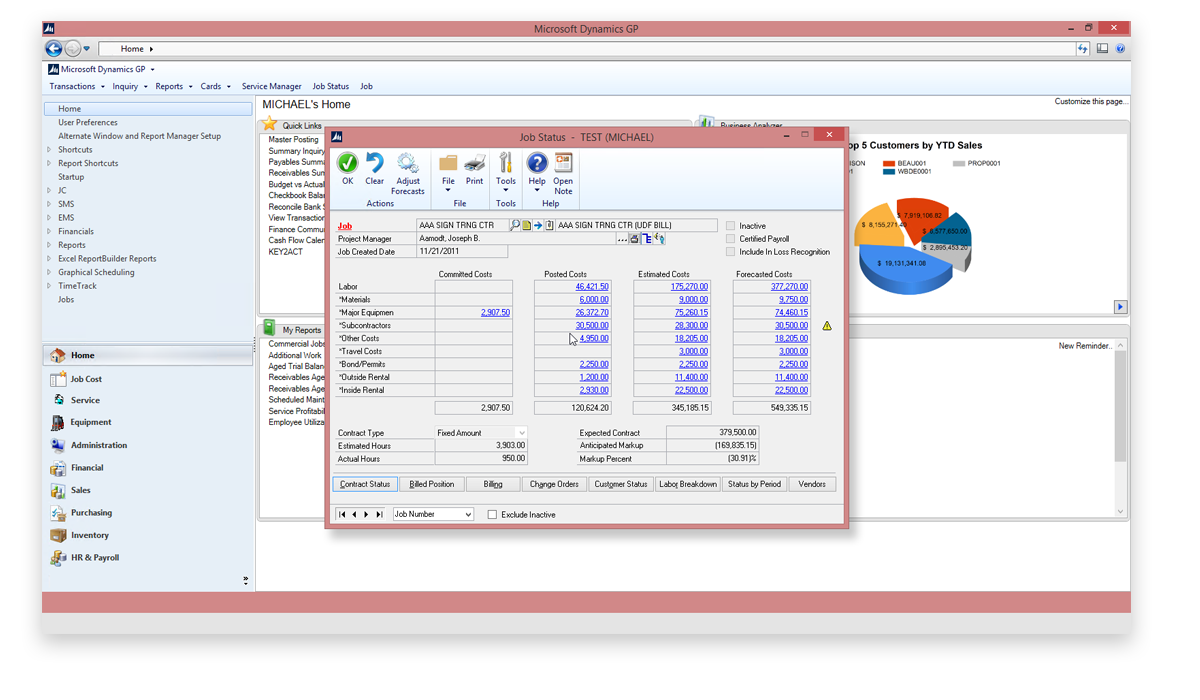Open Adjust Forecasts gear icon
The width and height of the screenshot is (1200, 700).
[407, 163]
